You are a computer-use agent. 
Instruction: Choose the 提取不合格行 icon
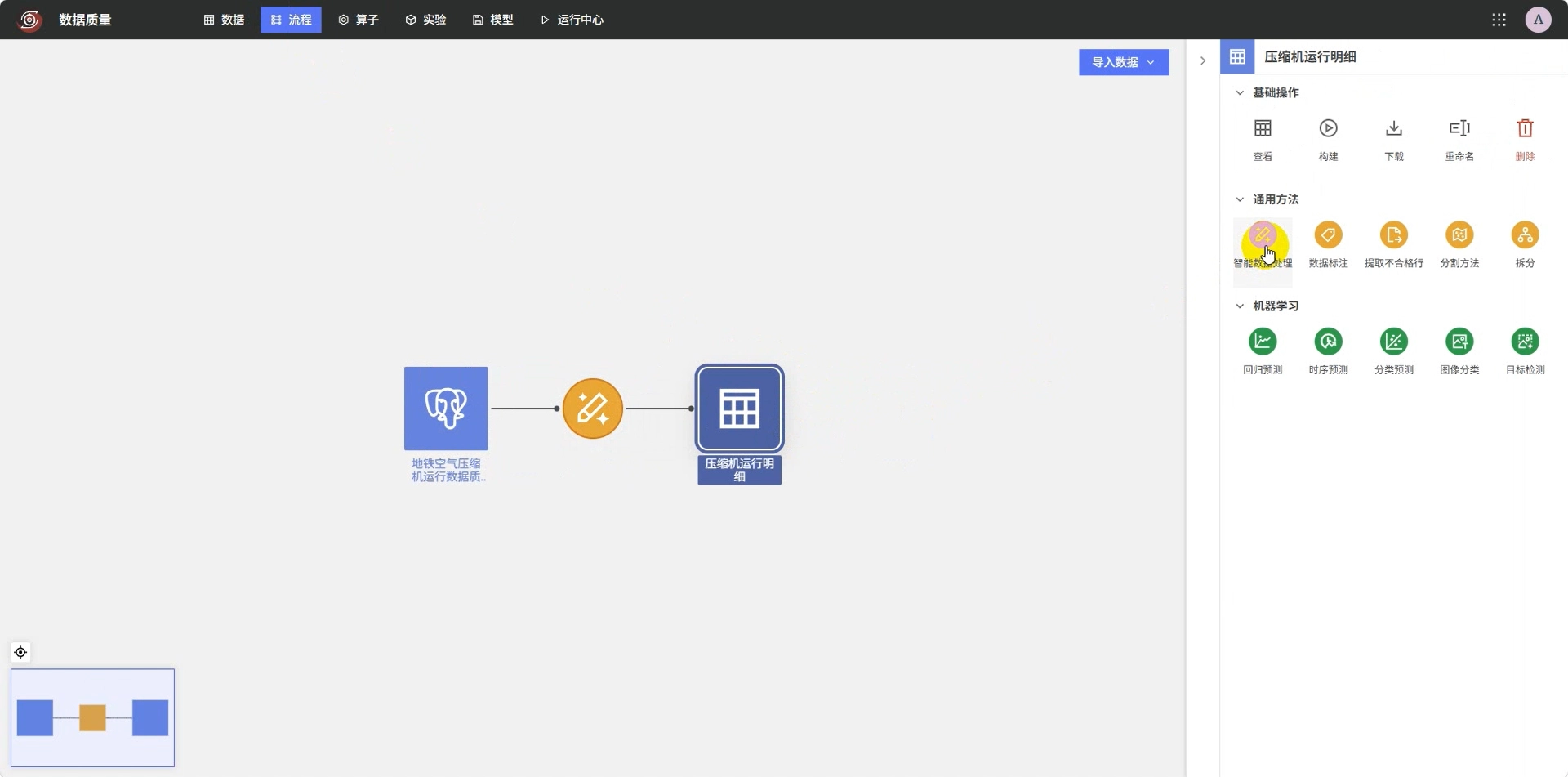1394,235
